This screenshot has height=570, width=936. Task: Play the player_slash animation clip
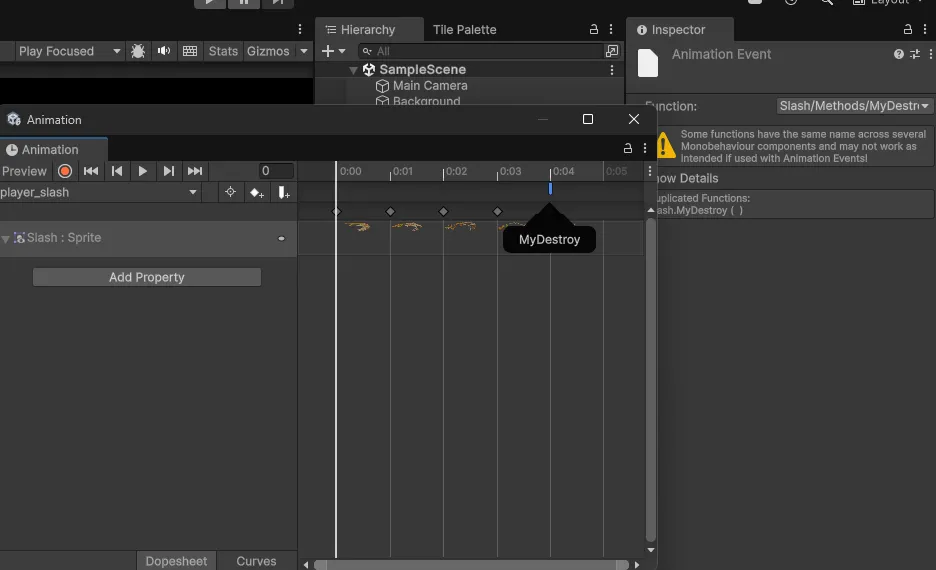143,171
